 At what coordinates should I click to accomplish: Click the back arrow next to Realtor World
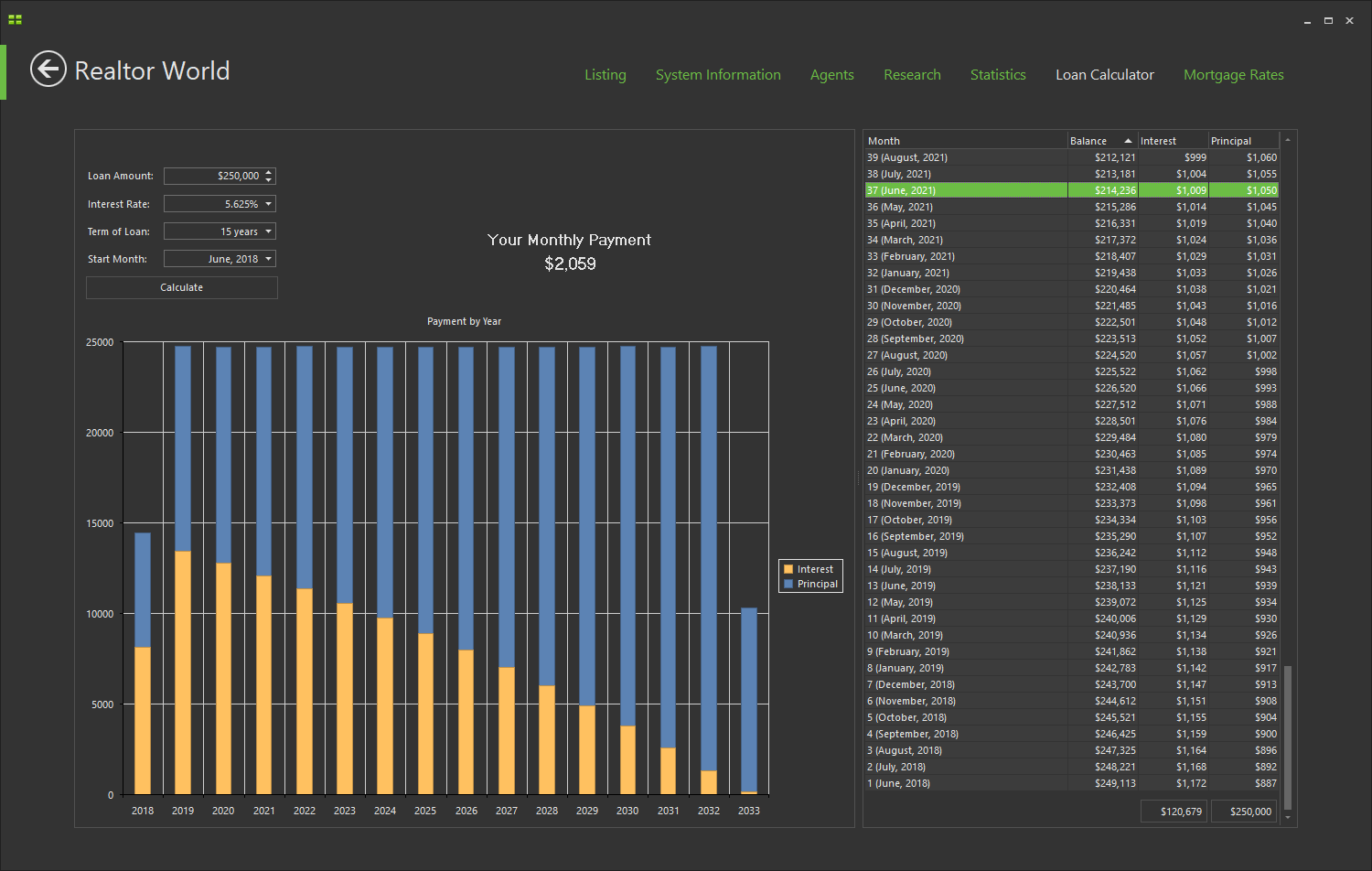pyautogui.click(x=48, y=69)
